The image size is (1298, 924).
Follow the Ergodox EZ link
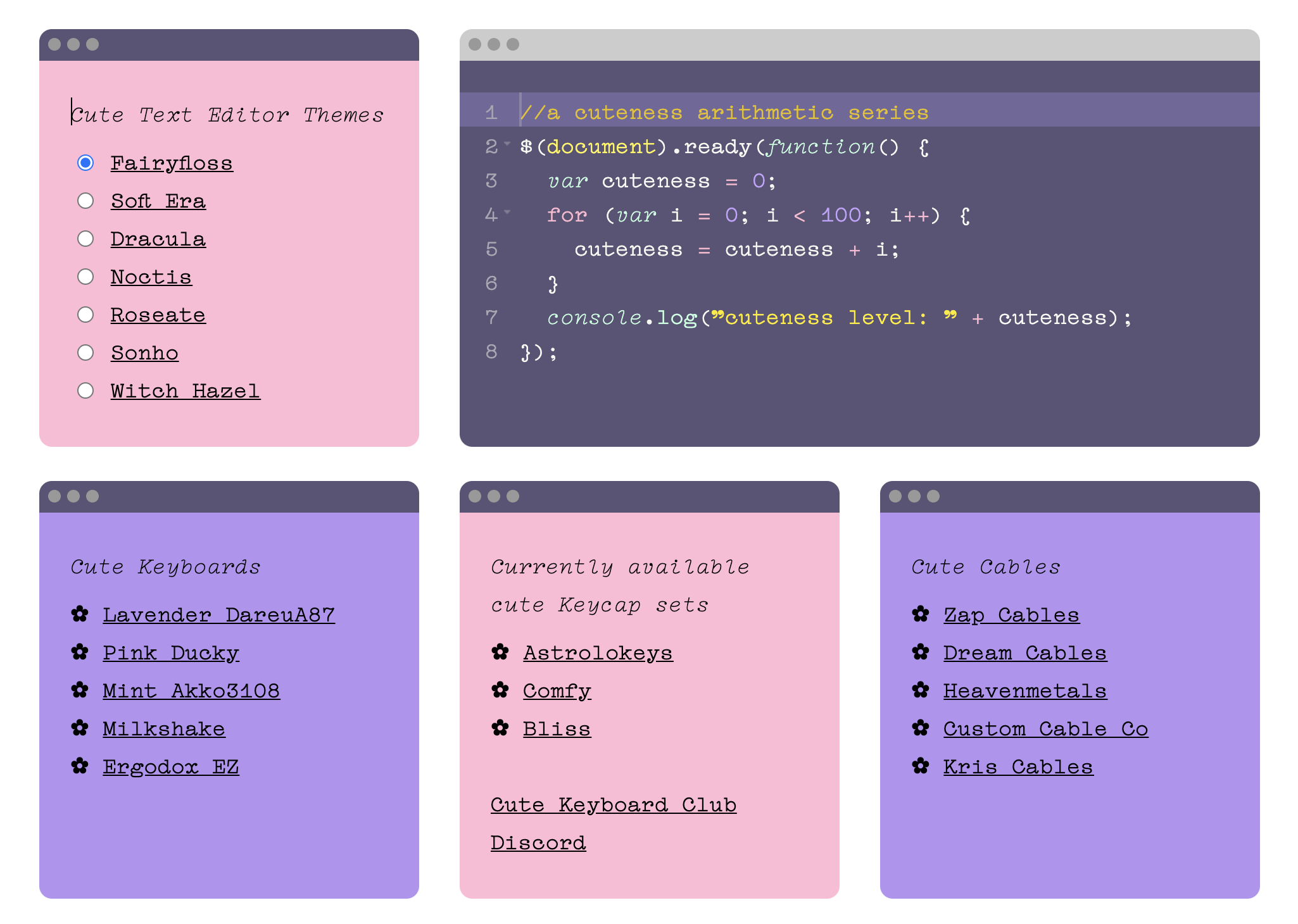171,767
